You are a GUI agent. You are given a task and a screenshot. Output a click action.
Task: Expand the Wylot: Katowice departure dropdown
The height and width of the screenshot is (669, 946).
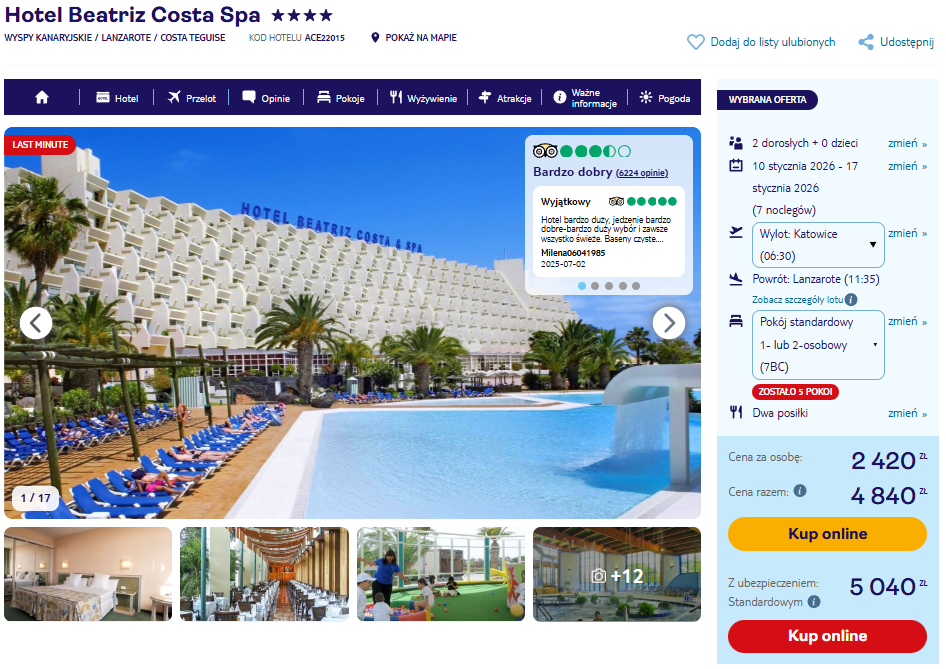tap(818, 245)
